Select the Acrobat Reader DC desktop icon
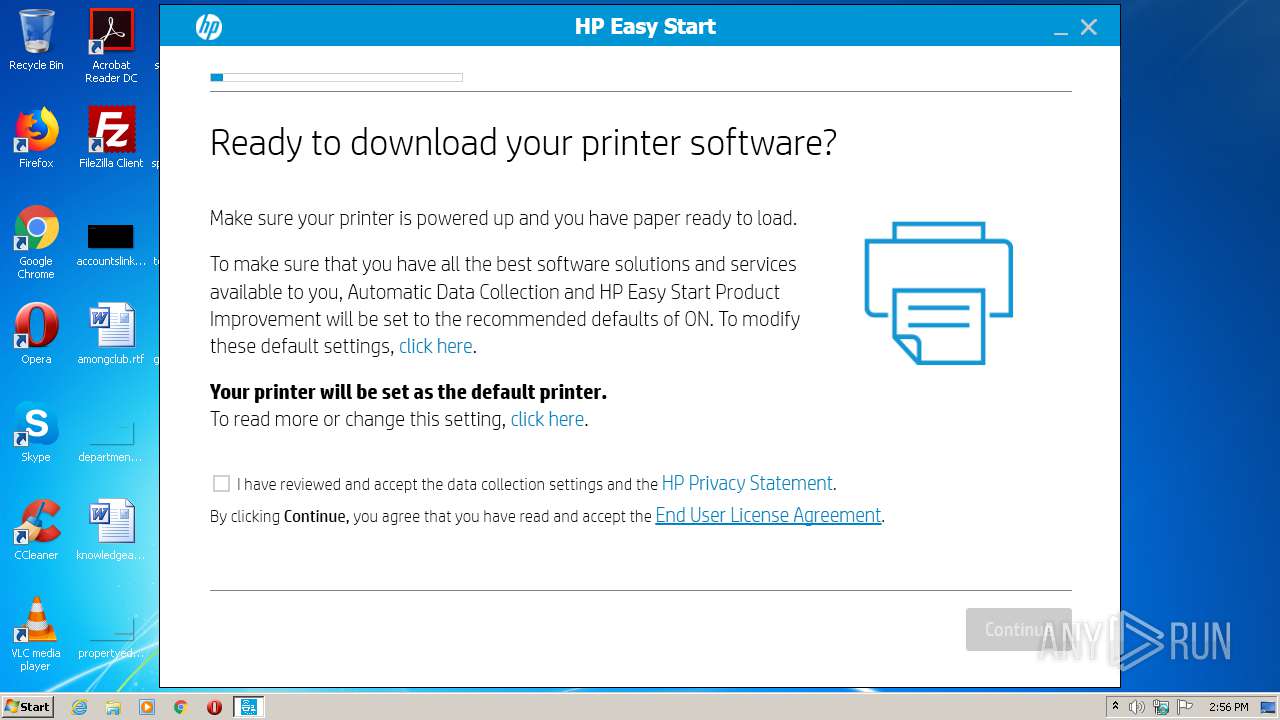 [x=111, y=46]
